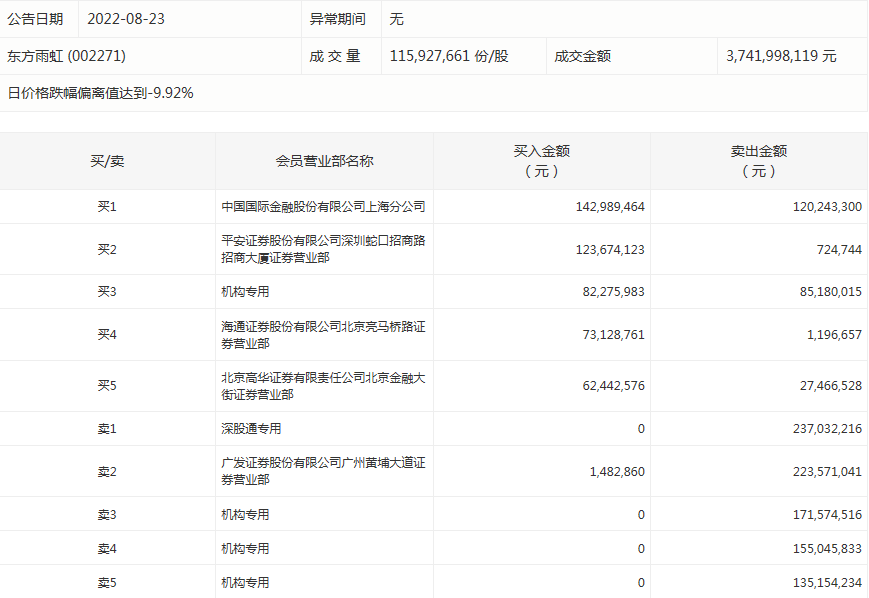869x598 pixels.
Task: Click the 日价格跌幅偏离值达到-9.92% notice text
Action: pyautogui.click(x=100, y=93)
